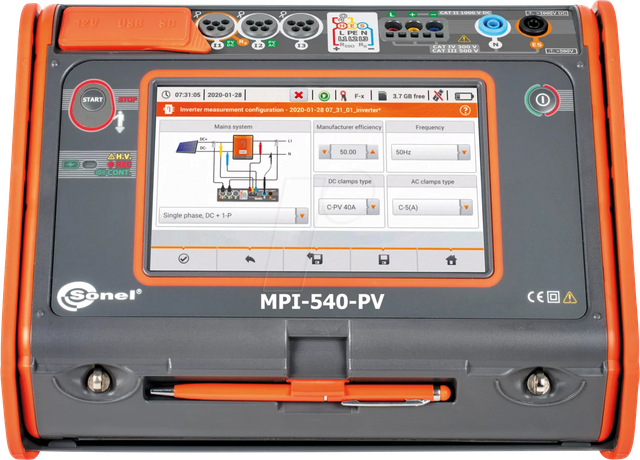
Task: Tap the crossed-out connection icon
Action: point(438,96)
